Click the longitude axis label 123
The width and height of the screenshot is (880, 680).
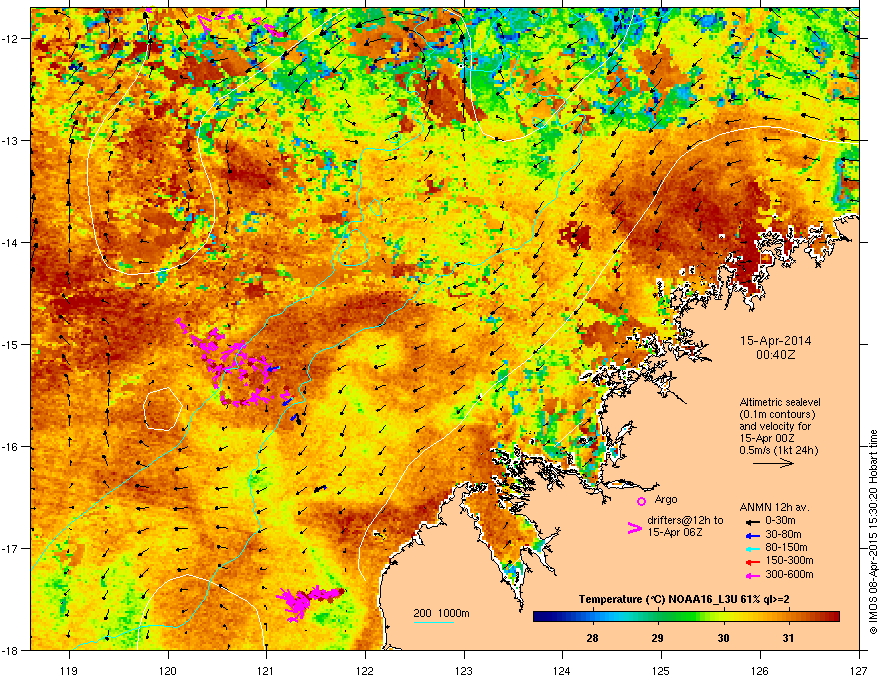(464, 670)
